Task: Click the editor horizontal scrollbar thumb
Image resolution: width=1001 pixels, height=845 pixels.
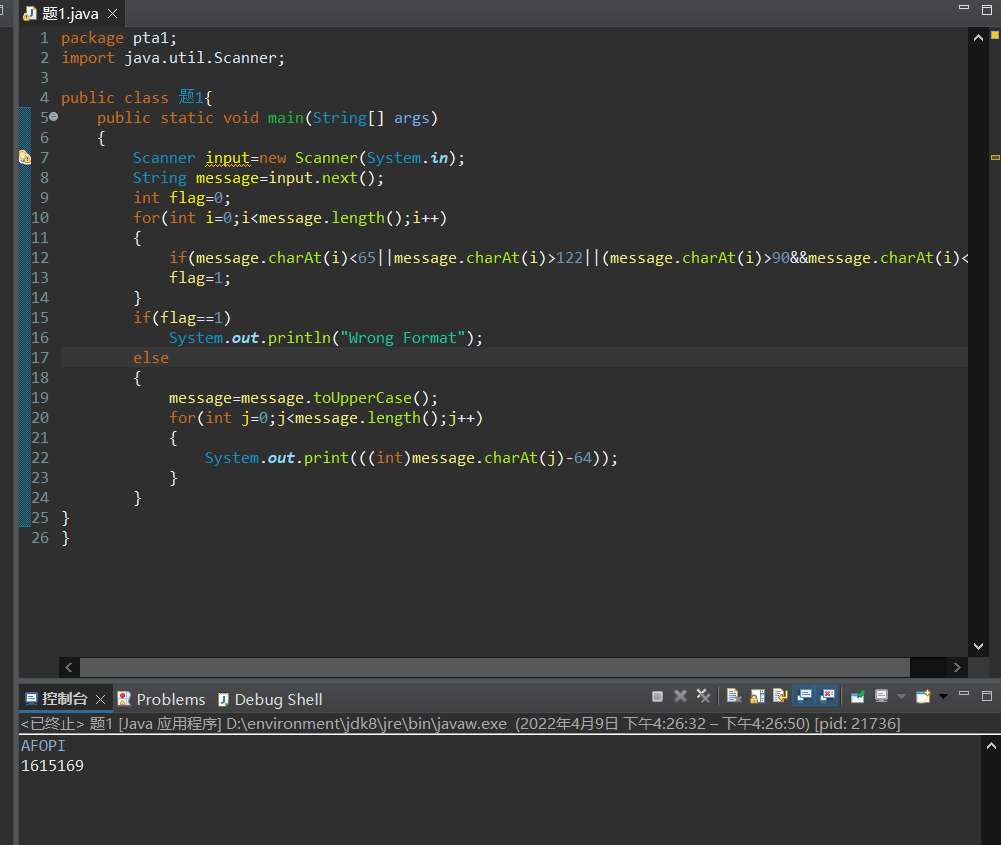Action: click(x=494, y=667)
